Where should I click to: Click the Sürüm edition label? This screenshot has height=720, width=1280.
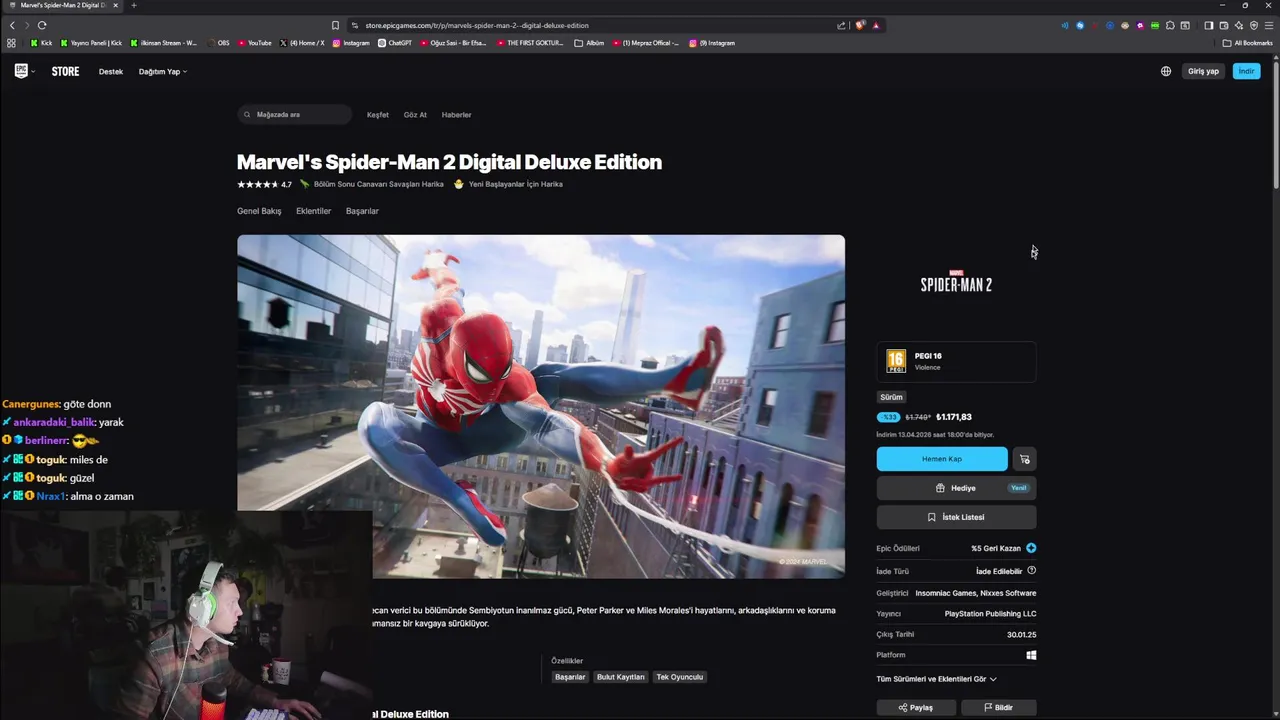[x=891, y=397]
